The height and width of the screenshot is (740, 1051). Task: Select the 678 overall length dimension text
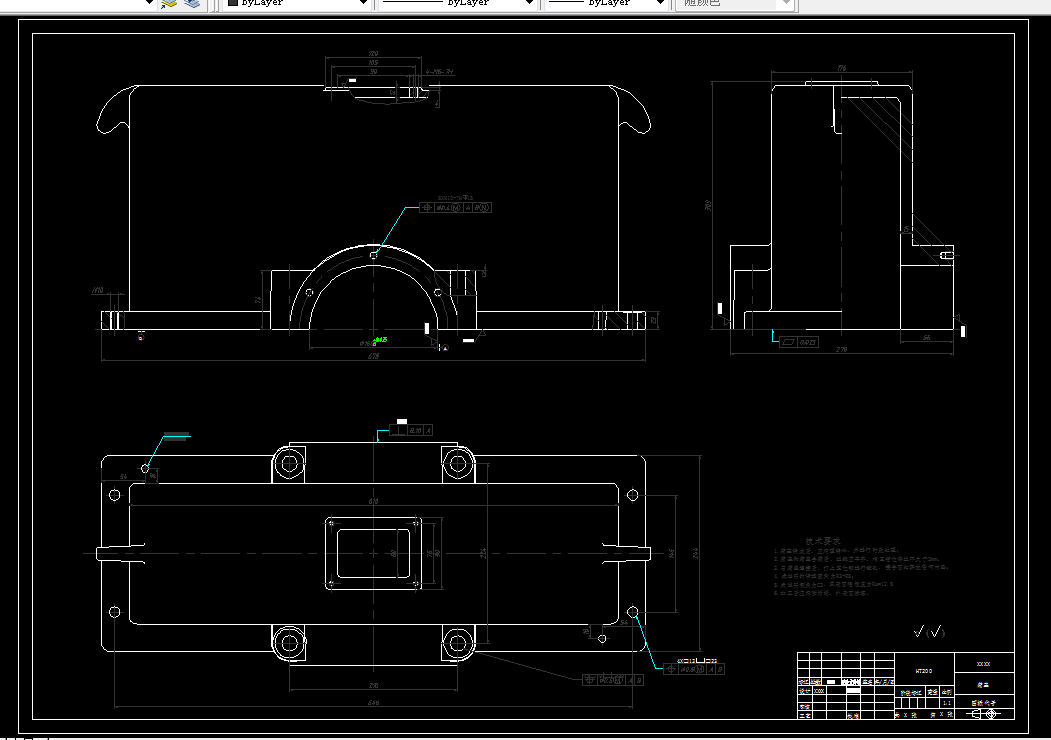[373, 356]
